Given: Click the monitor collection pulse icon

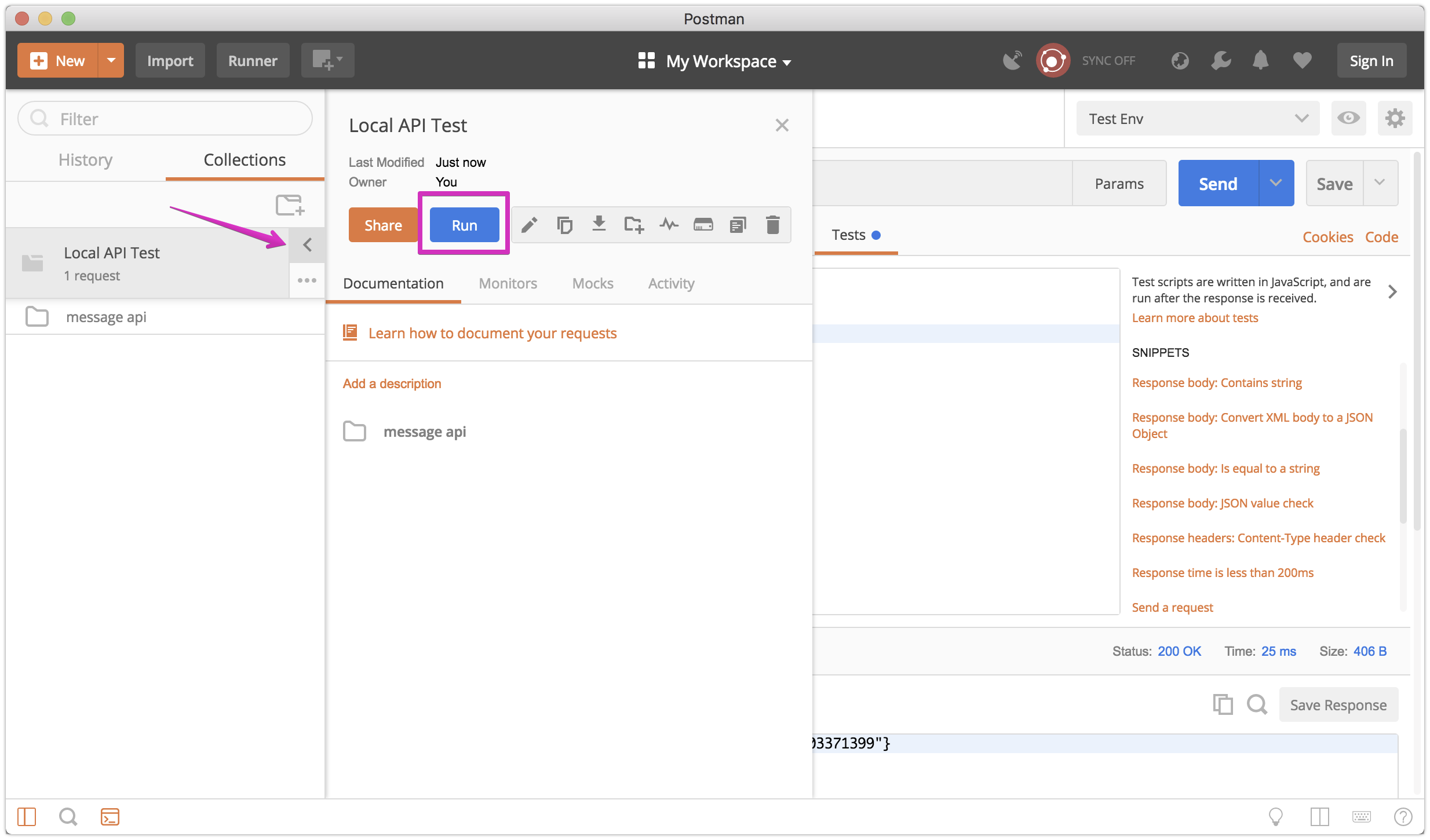Looking at the screenshot, I should (x=669, y=224).
